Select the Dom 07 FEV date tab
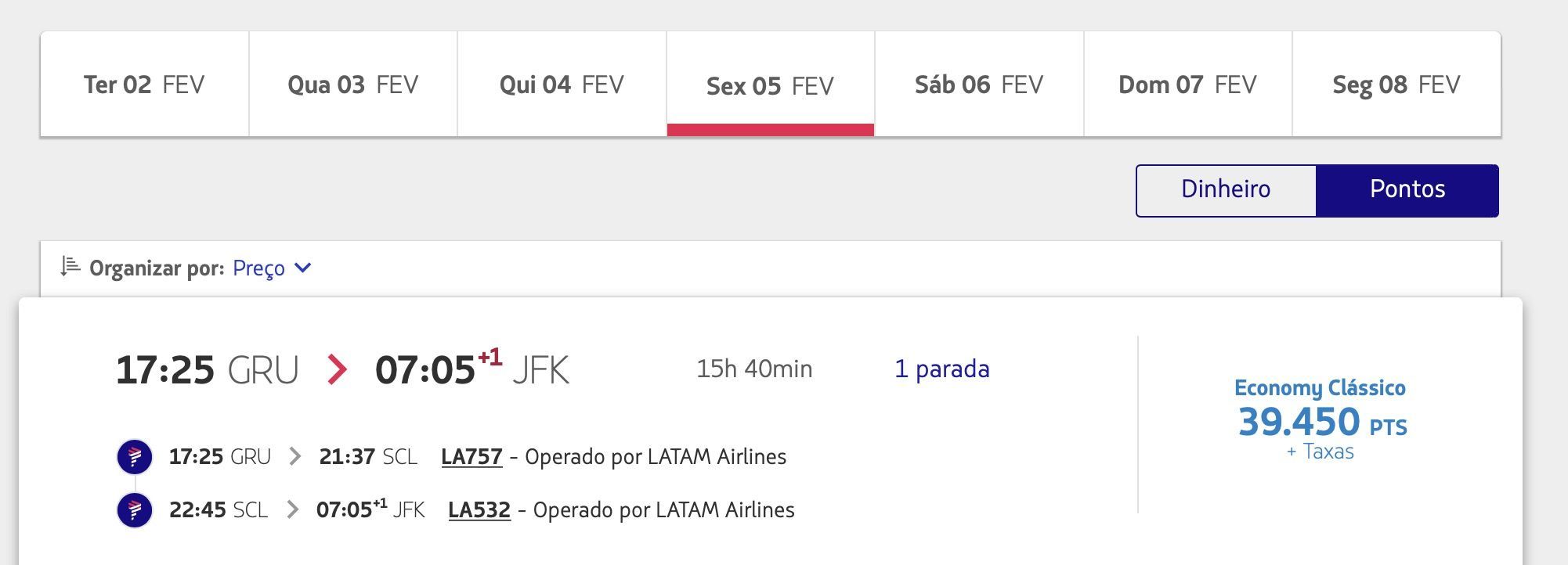The height and width of the screenshot is (565, 1568). 1187,85
